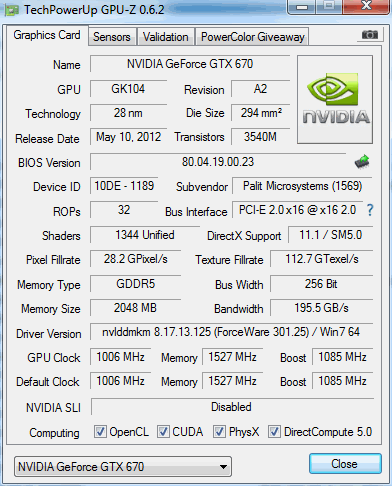The image size is (392, 486).
Task: Toggle the DirectCompute 5.0 checkbox
Action: 274,431
